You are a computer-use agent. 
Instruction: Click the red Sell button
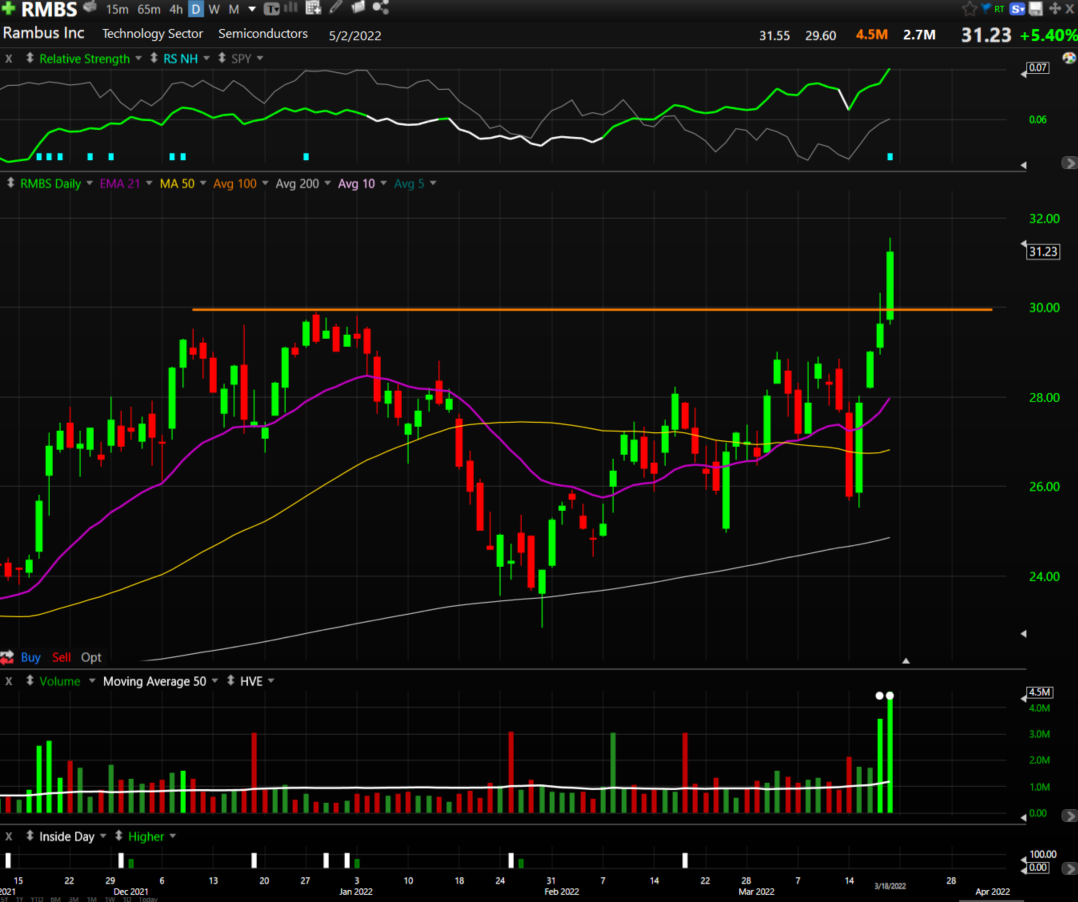point(61,657)
